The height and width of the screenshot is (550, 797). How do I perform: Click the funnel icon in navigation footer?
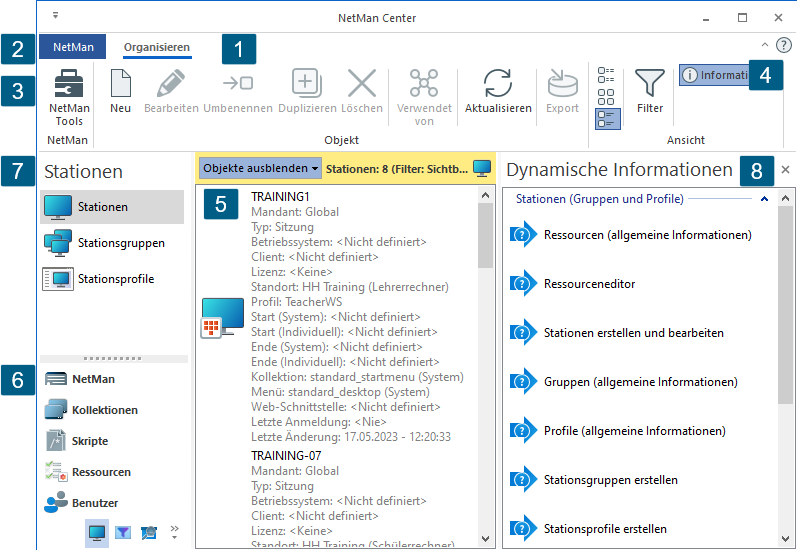coord(122,533)
